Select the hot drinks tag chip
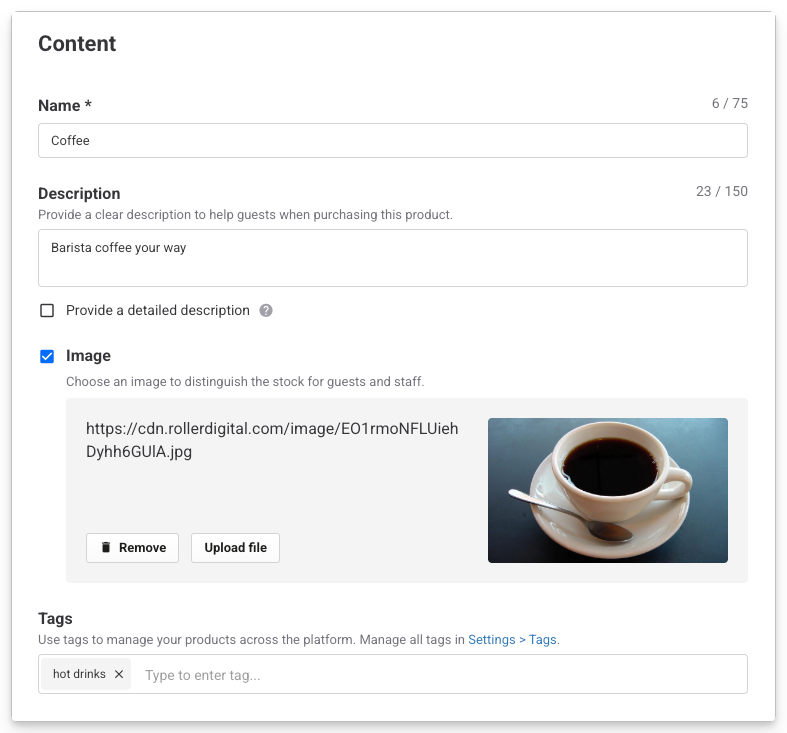This screenshot has height=733, width=787. (79, 675)
